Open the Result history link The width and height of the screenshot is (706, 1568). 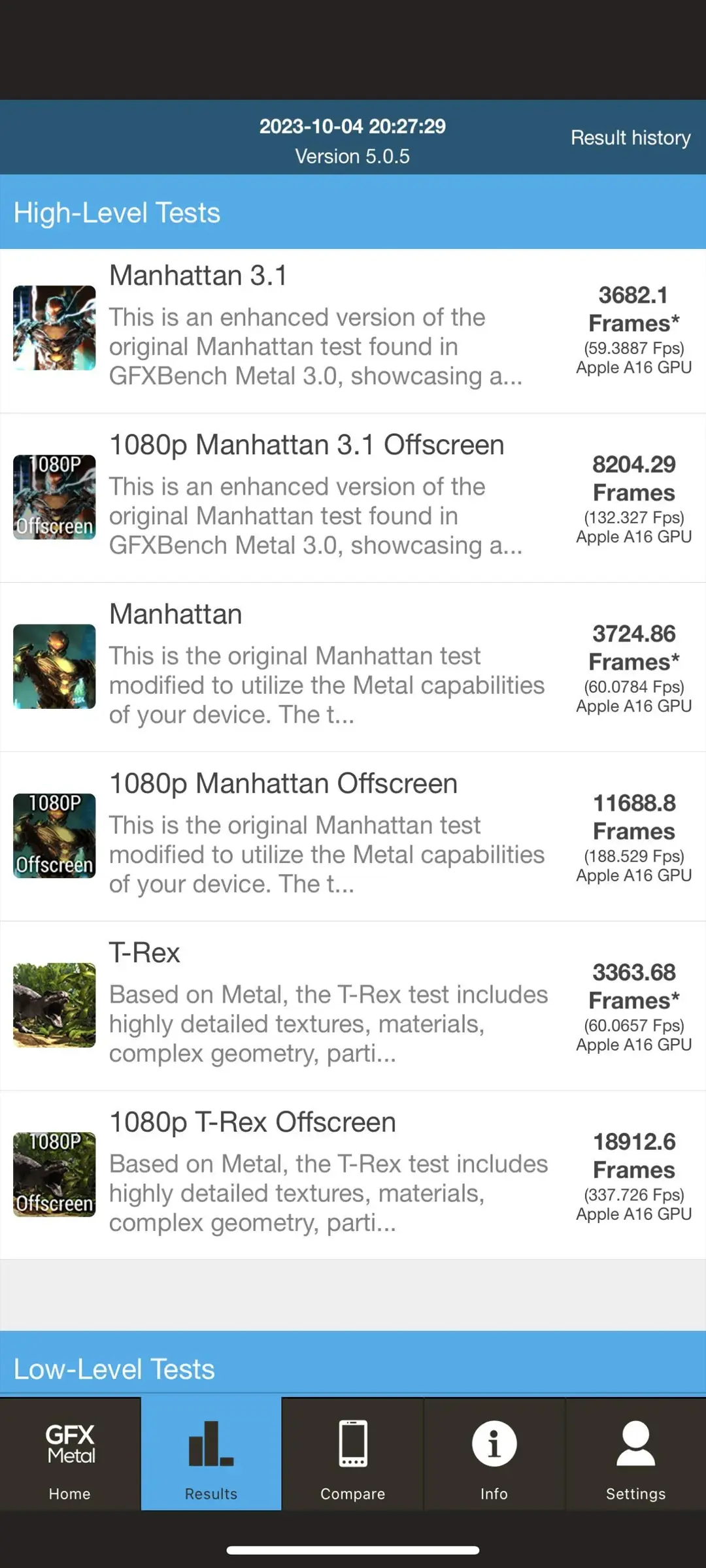[x=630, y=138]
